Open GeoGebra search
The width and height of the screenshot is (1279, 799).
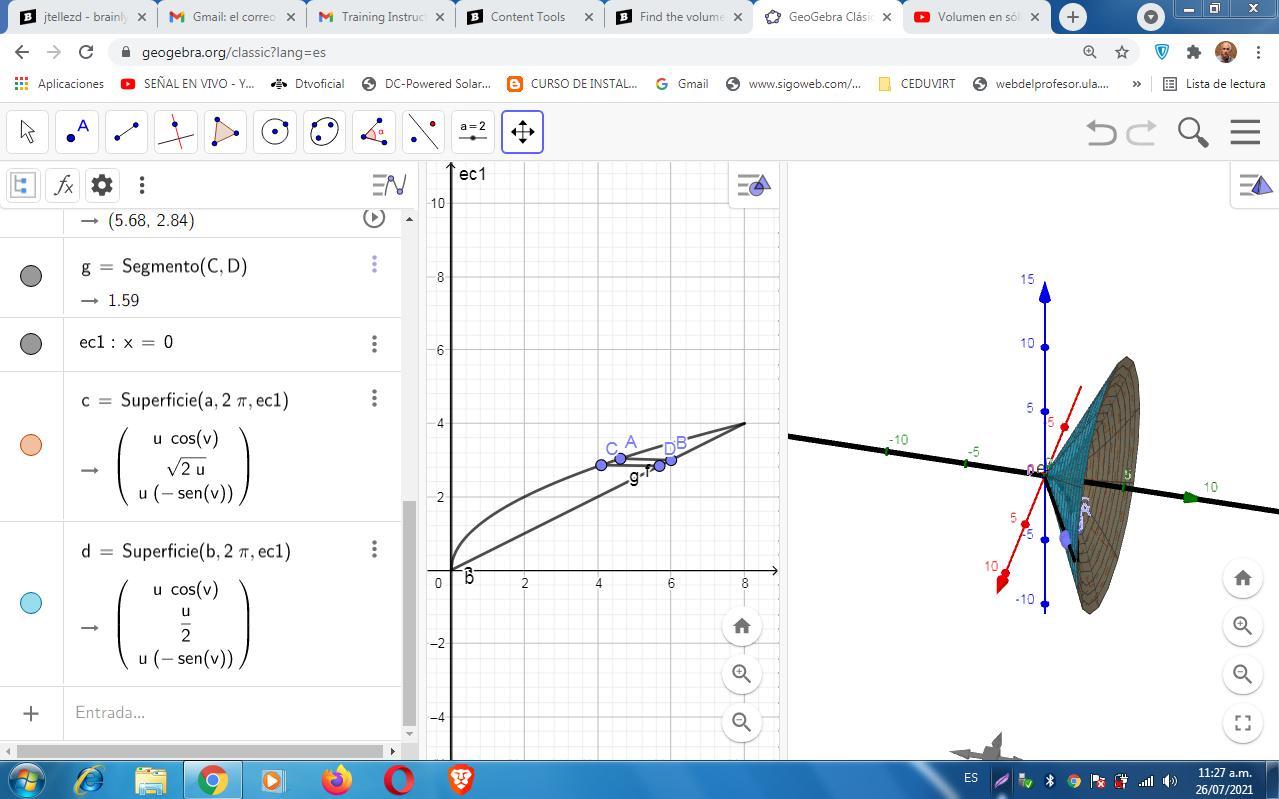pos(1193,132)
